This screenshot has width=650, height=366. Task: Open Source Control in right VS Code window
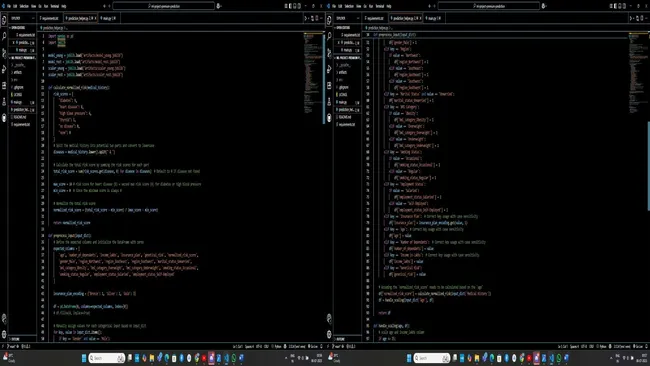(x=329, y=53)
